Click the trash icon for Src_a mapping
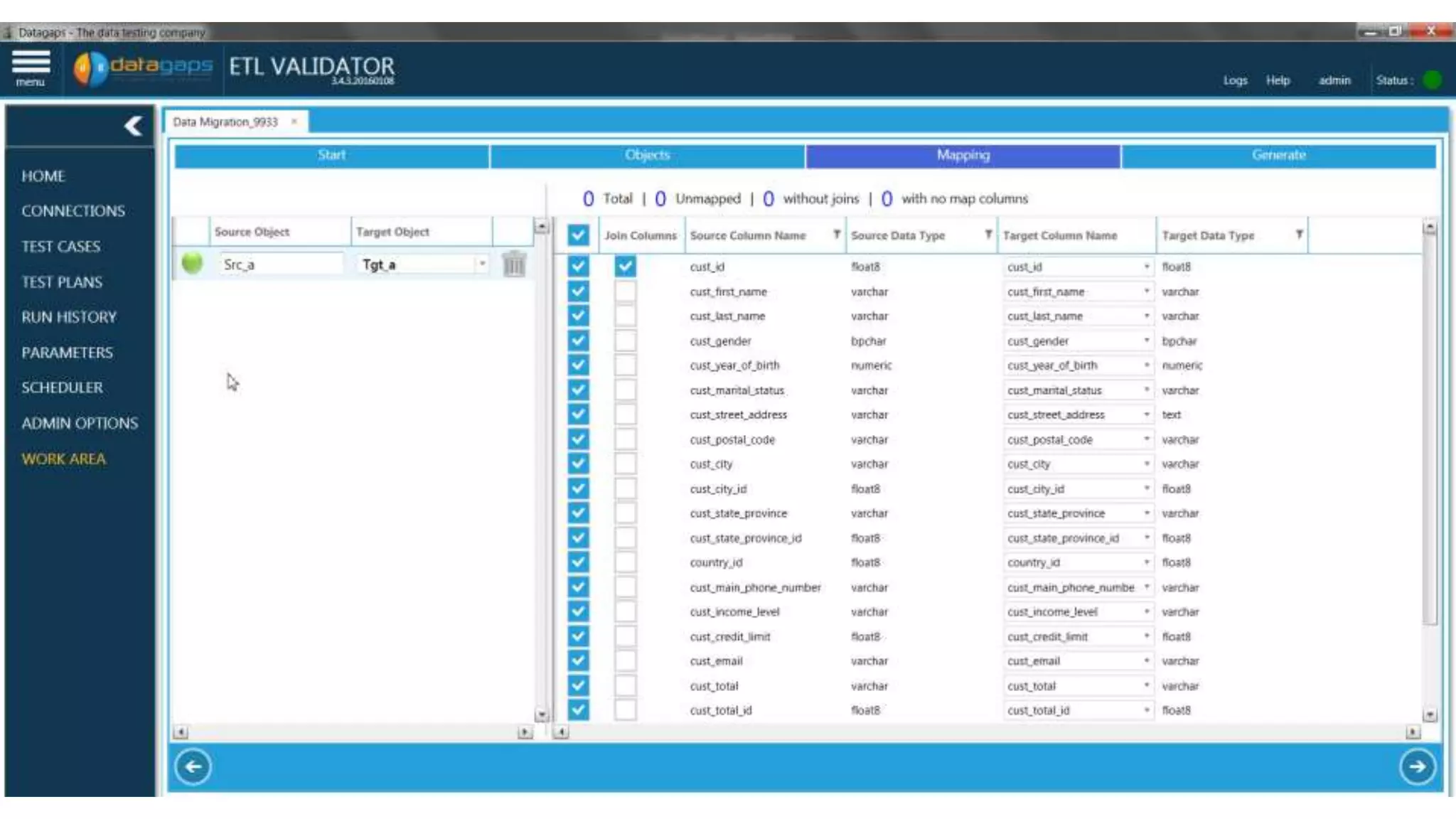Viewport: 1456px width, 819px height. coord(513,264)
